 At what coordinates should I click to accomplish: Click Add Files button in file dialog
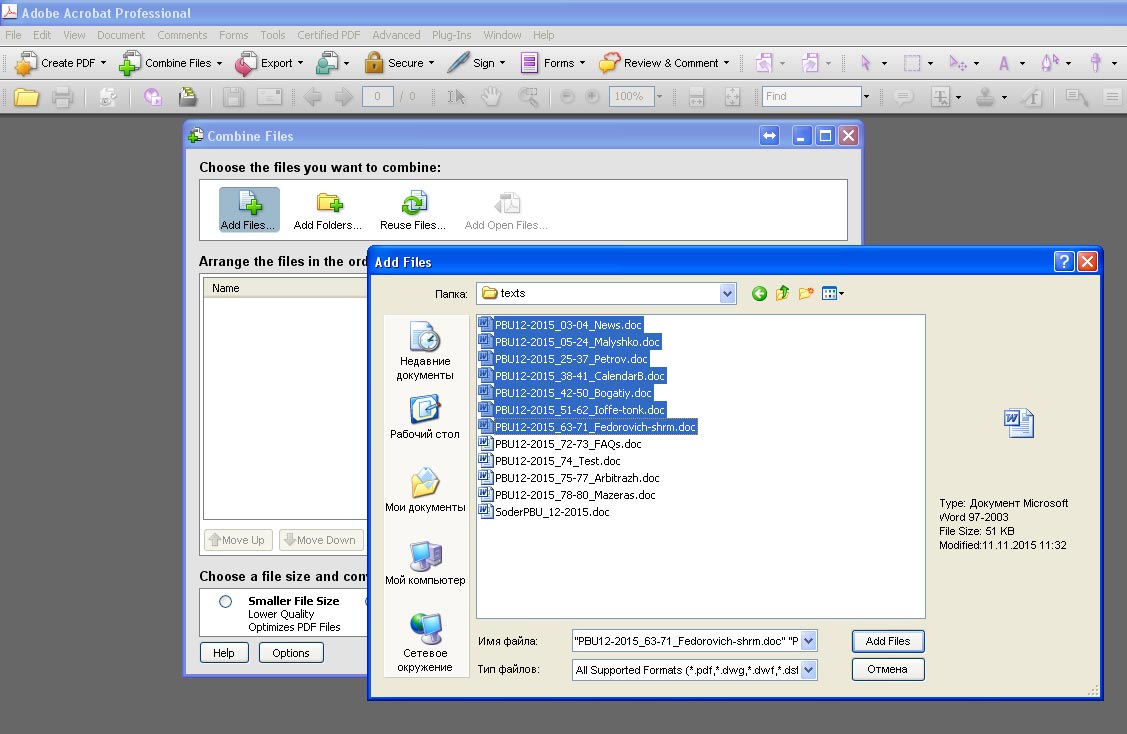[x=888, y=641]
